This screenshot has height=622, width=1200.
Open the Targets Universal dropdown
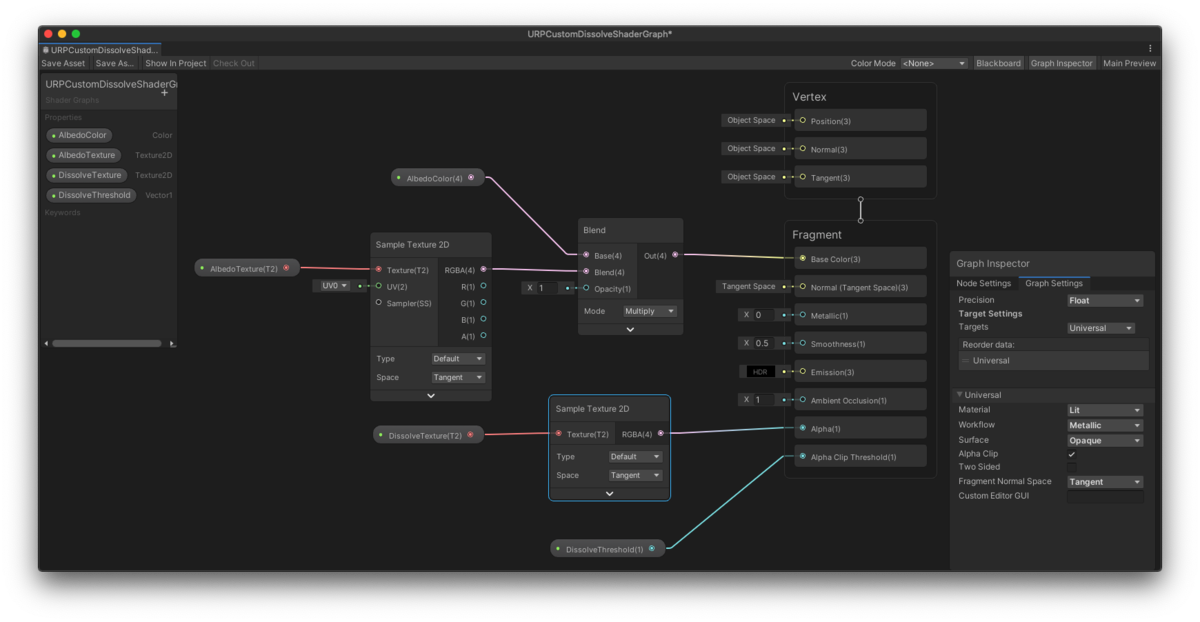1101,328
